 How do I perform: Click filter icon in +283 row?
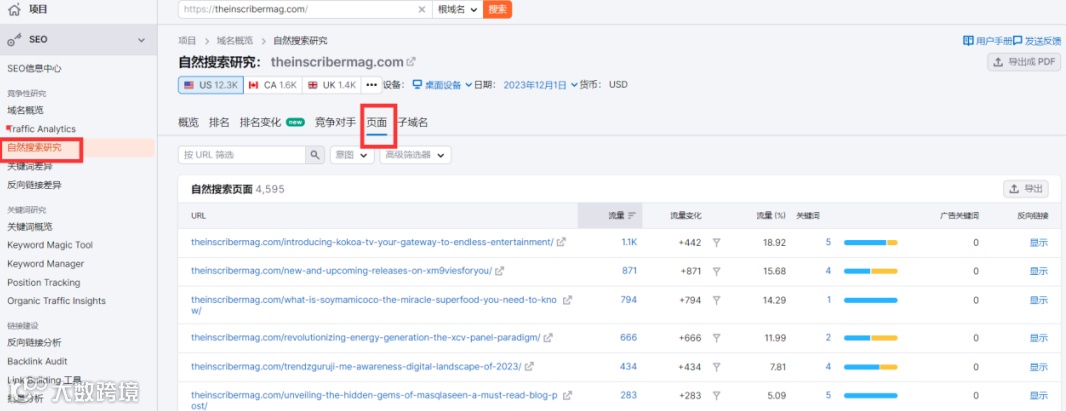716,395
